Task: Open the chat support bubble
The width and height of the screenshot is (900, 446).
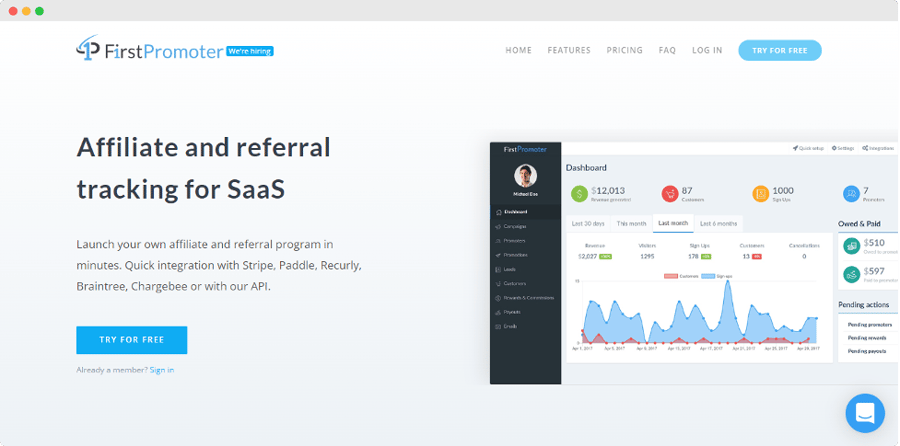Action: click(x=865, y=413)
